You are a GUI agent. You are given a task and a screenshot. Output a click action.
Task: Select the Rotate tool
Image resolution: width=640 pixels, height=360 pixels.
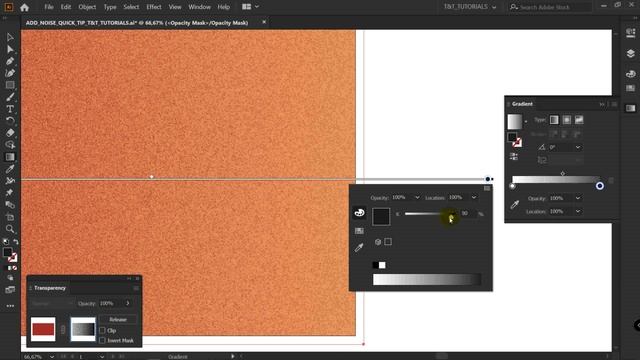(10, 121)
